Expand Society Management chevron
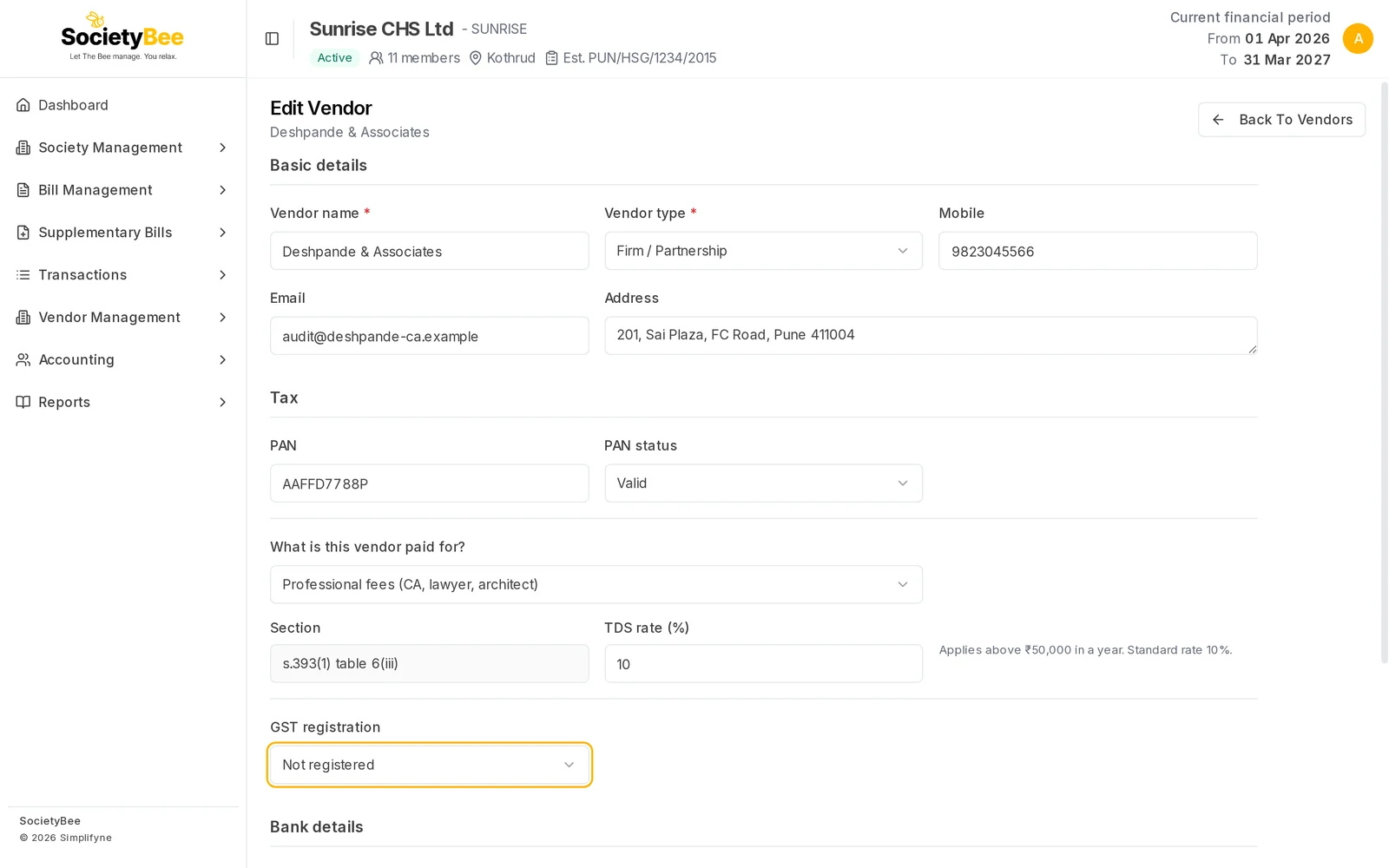The height and width of the screenshot is (868, 1389). coord(222,148)
